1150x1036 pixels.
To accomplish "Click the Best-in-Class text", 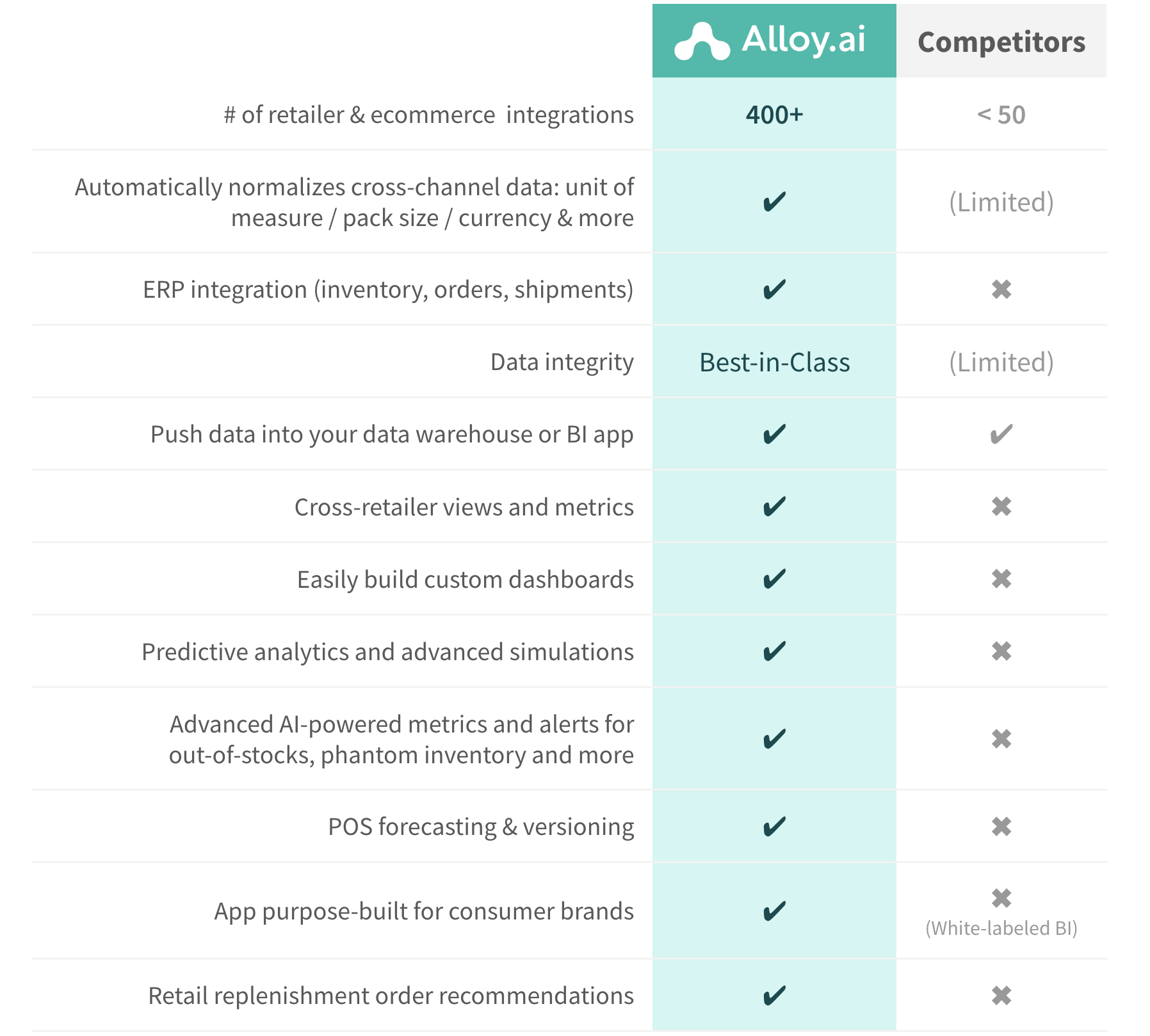I will click(x=774, y=362).
